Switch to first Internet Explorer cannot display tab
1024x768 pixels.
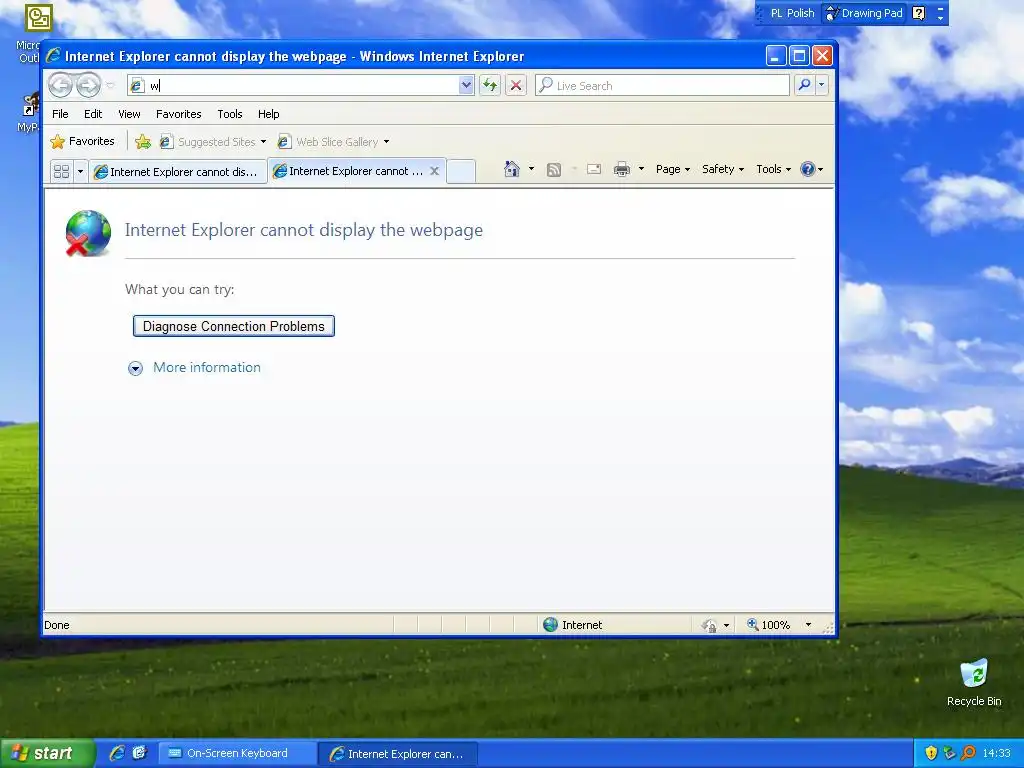coord(178,172)
